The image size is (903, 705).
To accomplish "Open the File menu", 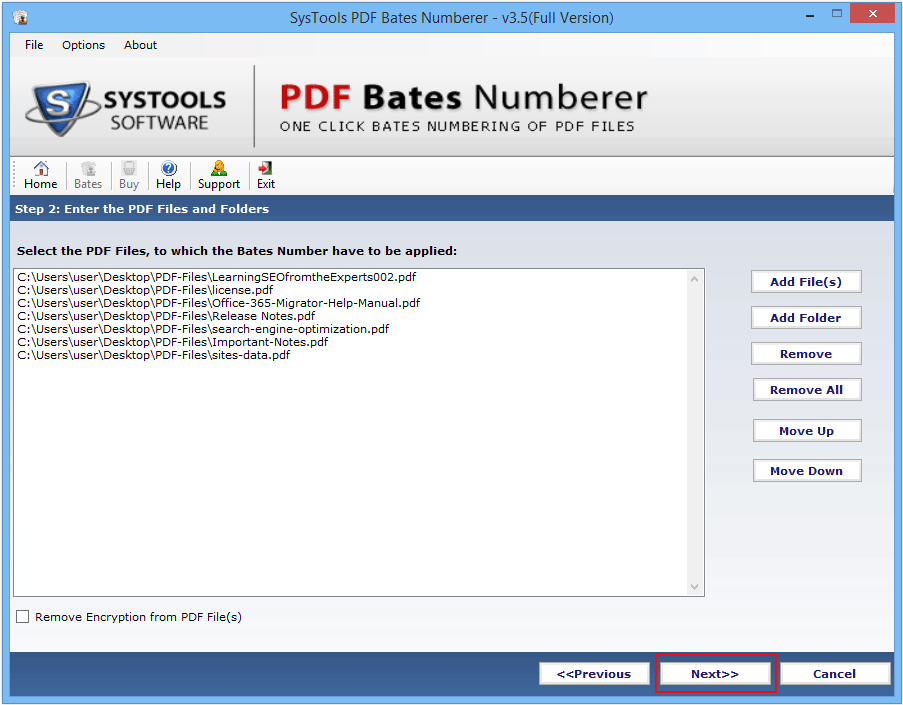I will (34, 45).
